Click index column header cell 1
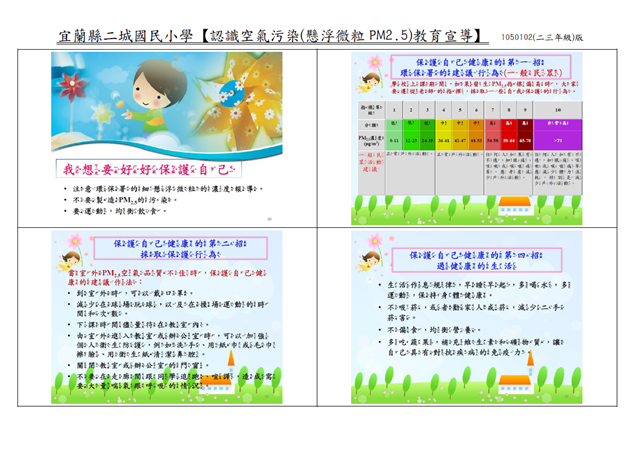Viewport: 640px width, 453px height. tap(394, 110)
